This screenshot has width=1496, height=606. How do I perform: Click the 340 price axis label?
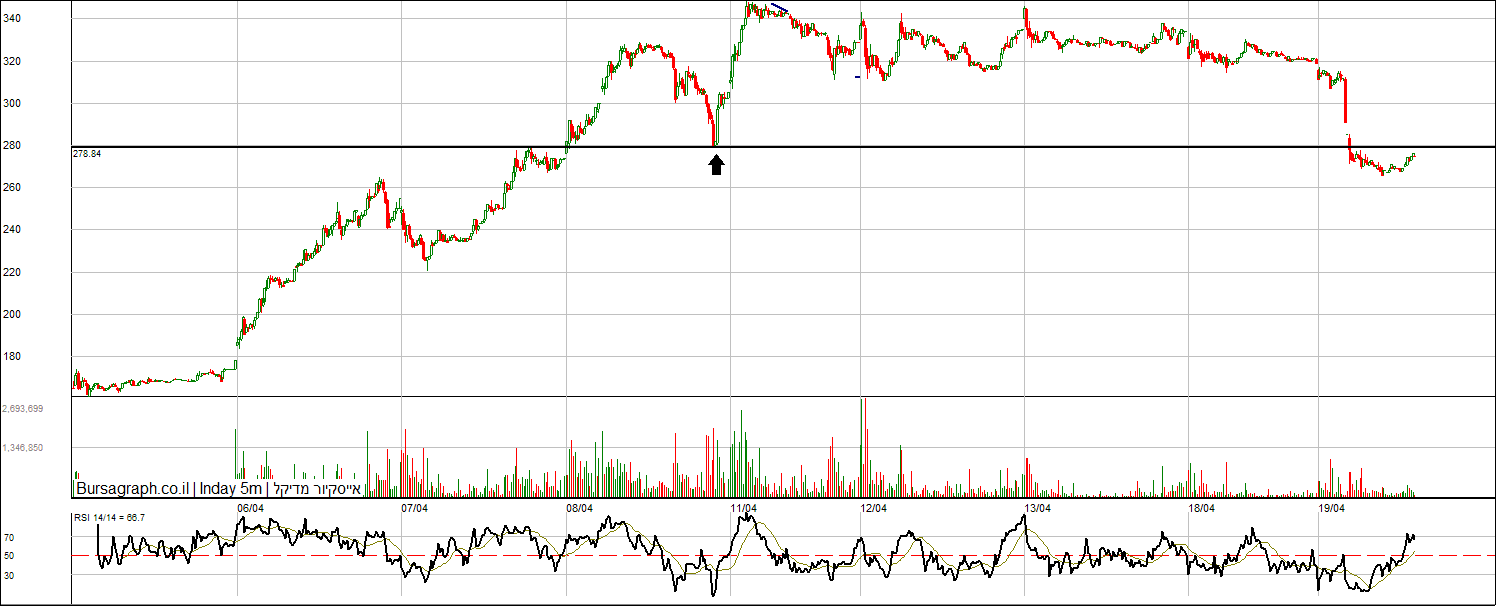pyautogui.click(x=11, y=19)
